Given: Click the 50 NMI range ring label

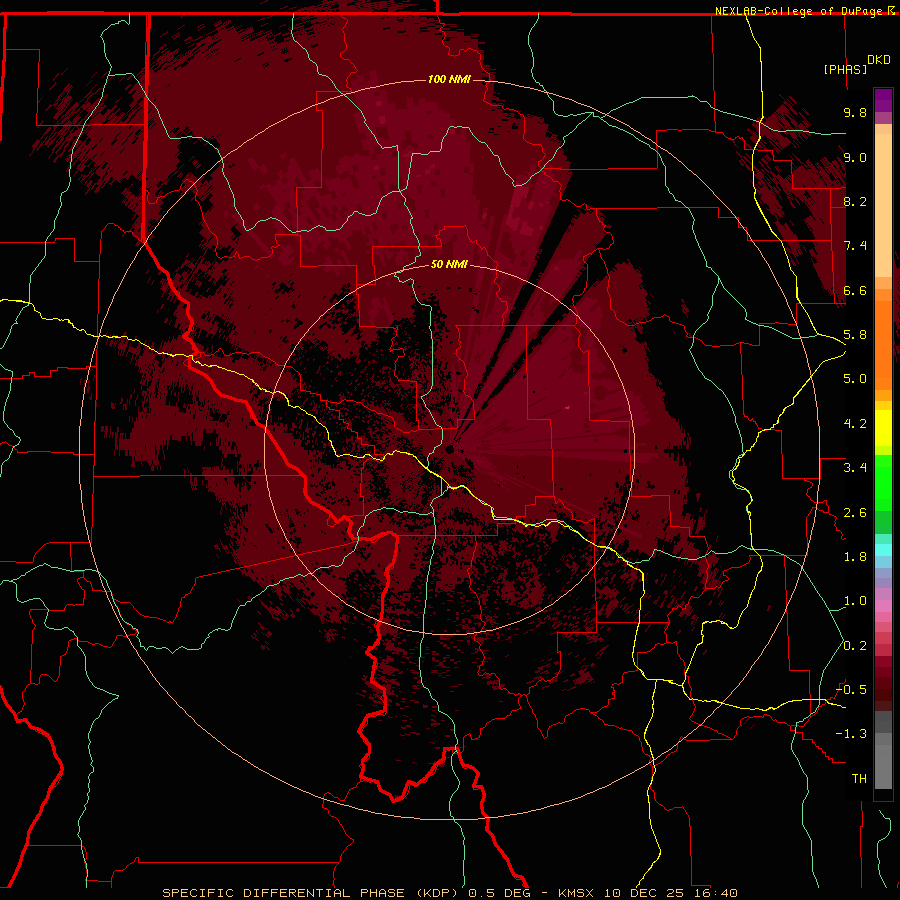Looking at the screenshot, I should pyautogui.click(x=449, y=264).
